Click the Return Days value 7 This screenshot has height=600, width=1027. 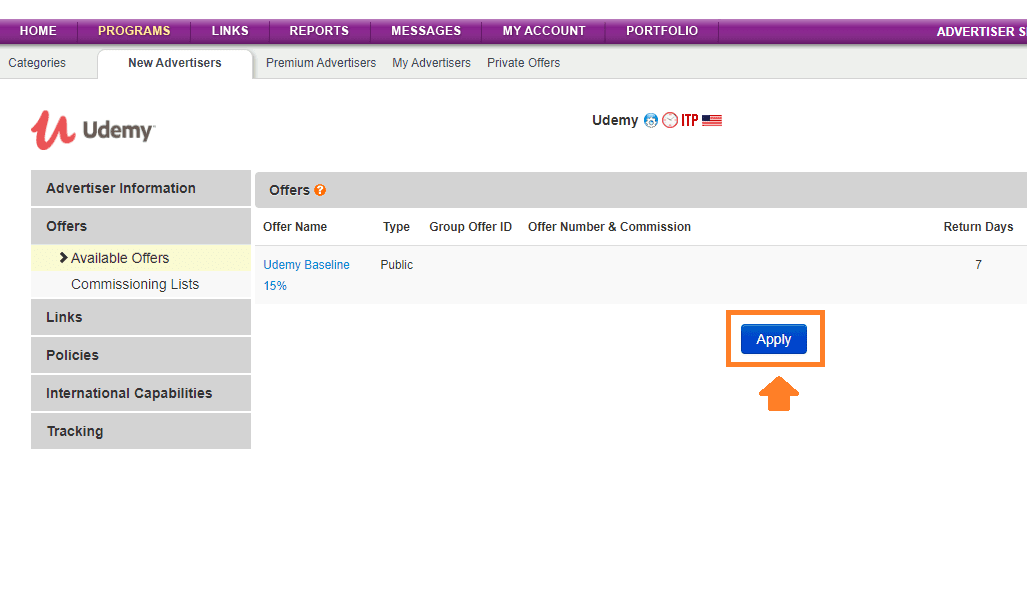click(979, 265)
